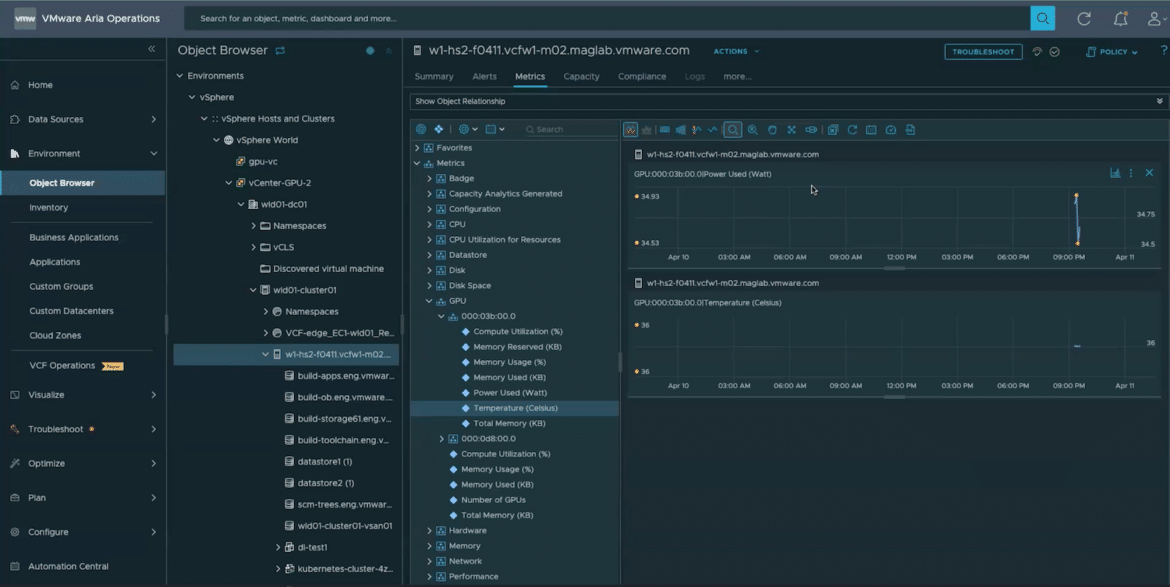1170x587 pixels.
Task: Click the TROUBLESHOOT button
Action: tap(983, 52)
